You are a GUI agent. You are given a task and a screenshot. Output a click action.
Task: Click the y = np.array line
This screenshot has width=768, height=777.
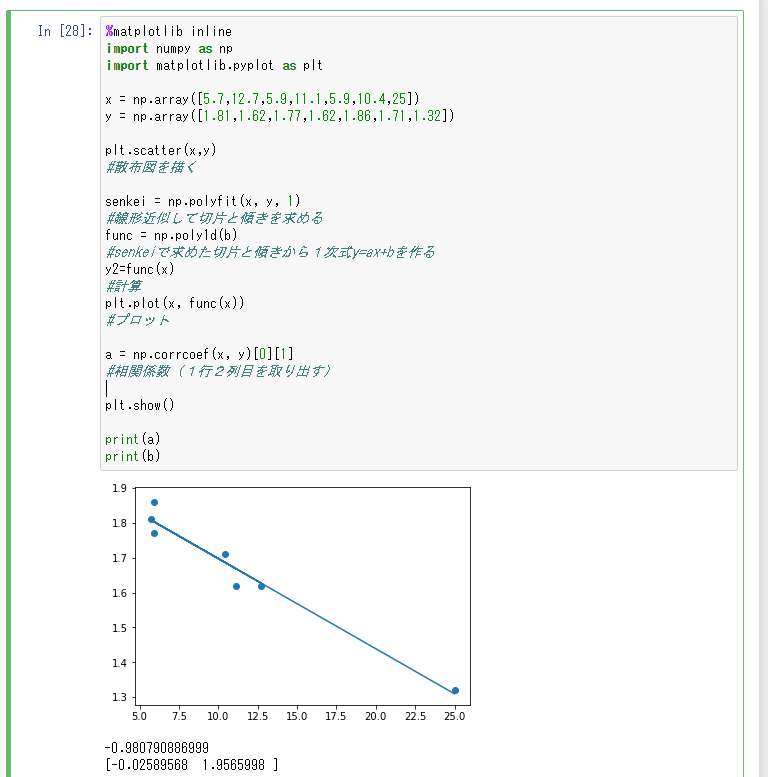tap(279, 116)
